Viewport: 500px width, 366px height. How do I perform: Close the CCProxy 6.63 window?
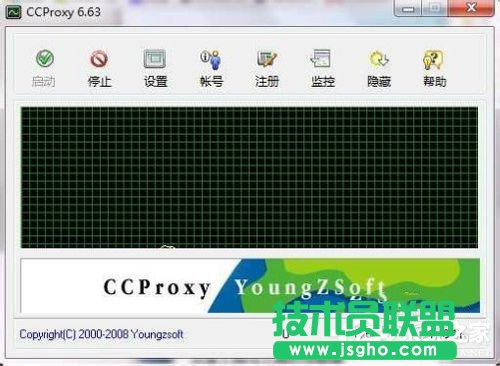click(x=471, y=8)
